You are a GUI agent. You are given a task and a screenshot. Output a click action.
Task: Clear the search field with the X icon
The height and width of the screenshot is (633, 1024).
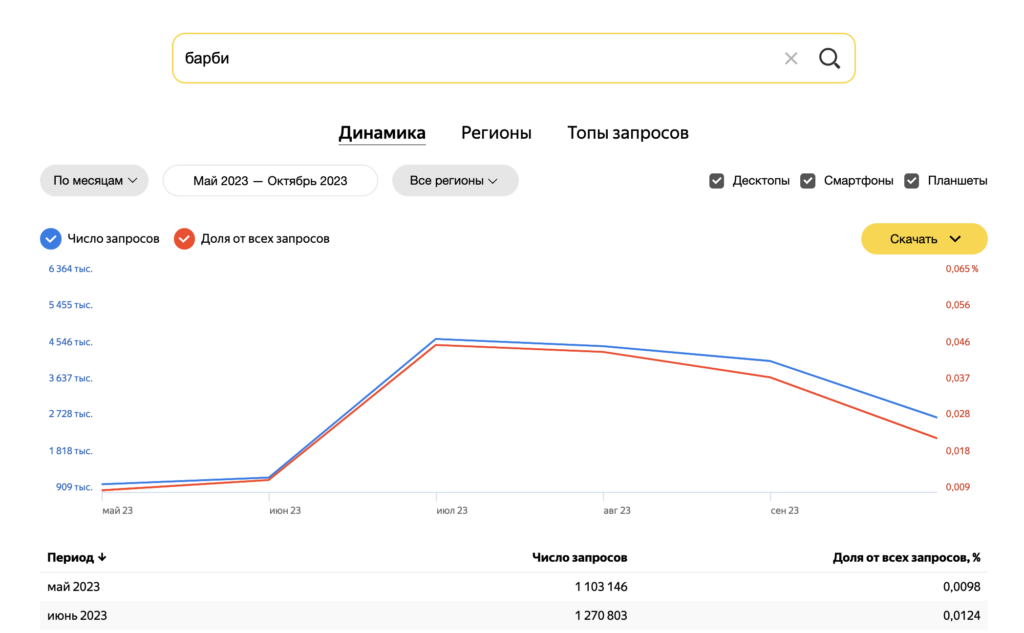coord(791,58)
